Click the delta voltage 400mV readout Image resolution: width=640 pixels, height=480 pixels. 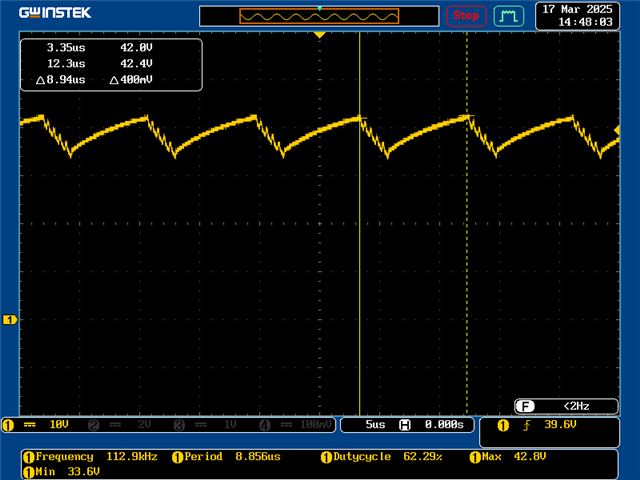pyautogui.click(x=131, y=80)
